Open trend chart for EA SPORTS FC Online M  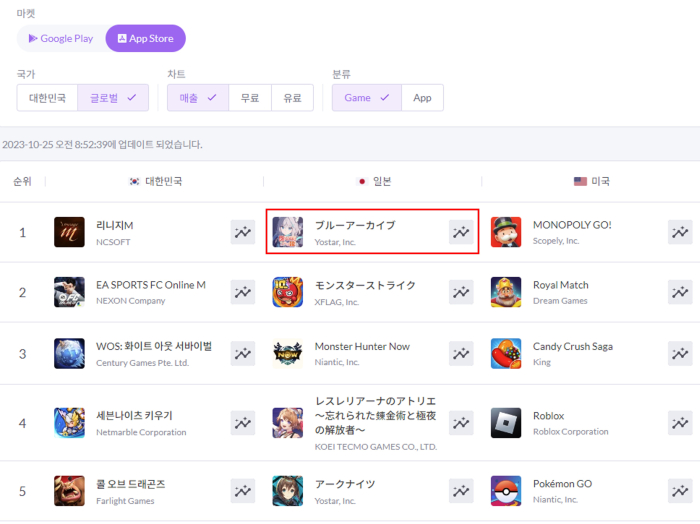click(x=243, y=292)
